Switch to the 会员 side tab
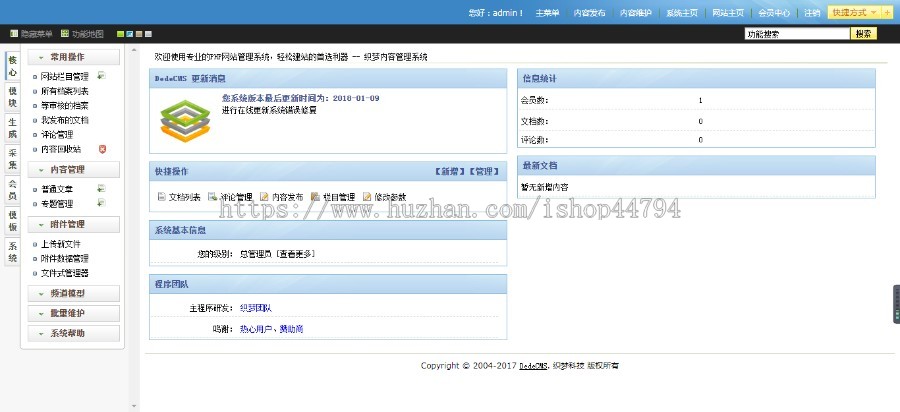Image resolution: width=900 pixels, height=412 pixels. (13, 190)
